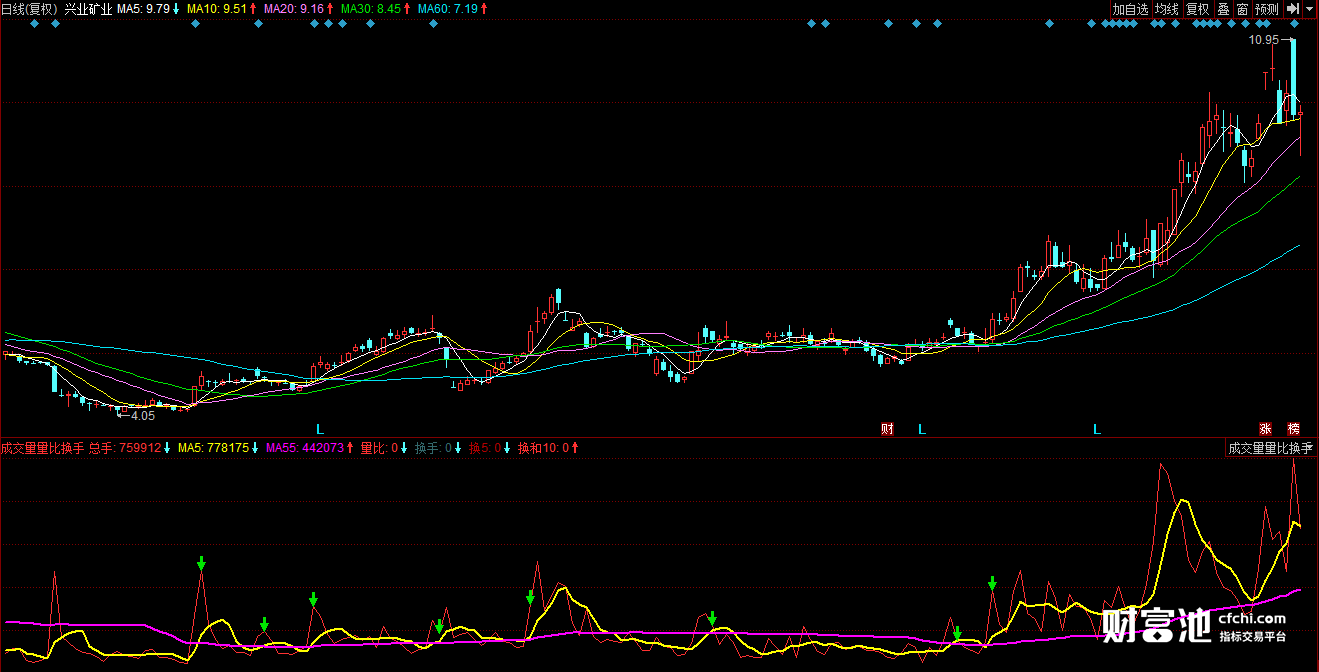Click the red 榜 ranking marker icon

[x=1294, y=429]
